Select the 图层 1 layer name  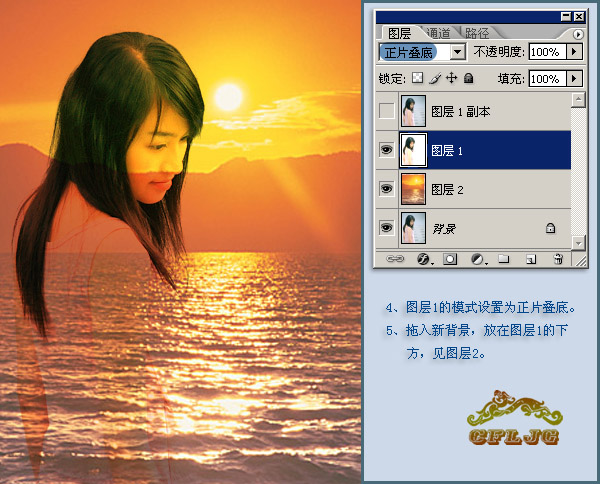point(447,151)
